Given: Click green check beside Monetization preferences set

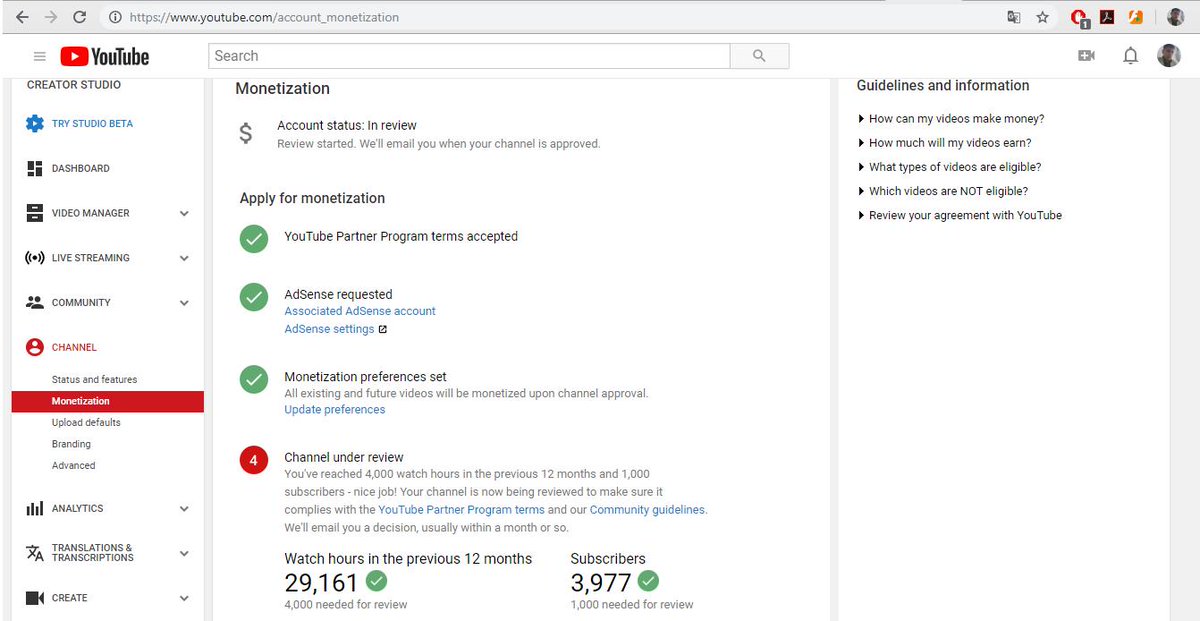Looking at the screenshot, I should pos(254,380).
